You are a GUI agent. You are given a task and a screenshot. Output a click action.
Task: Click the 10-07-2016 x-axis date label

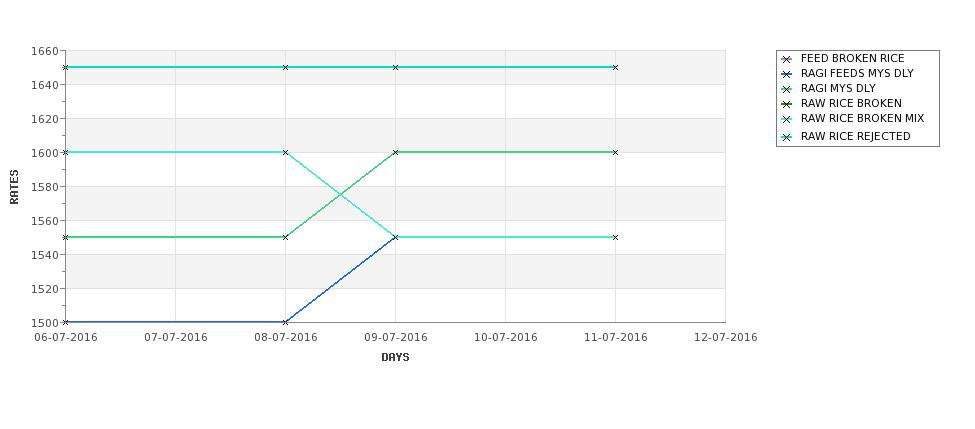point(506,338)
